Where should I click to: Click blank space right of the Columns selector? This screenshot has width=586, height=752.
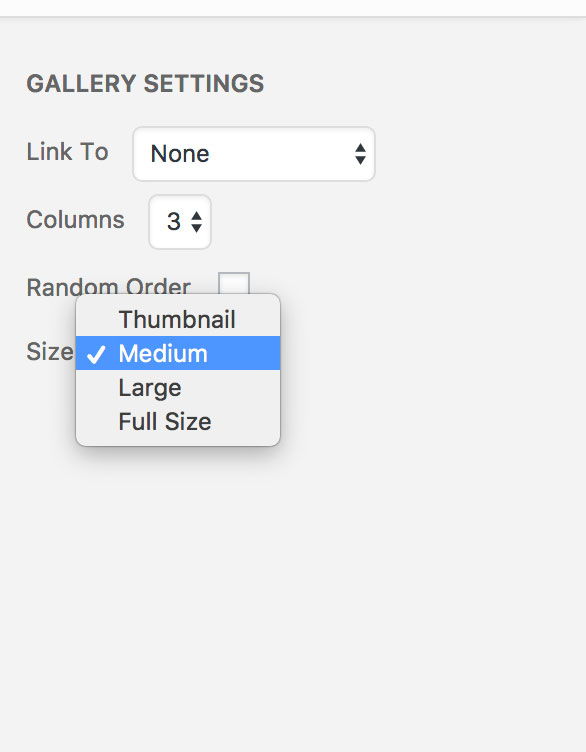click(x=393, y=222)
